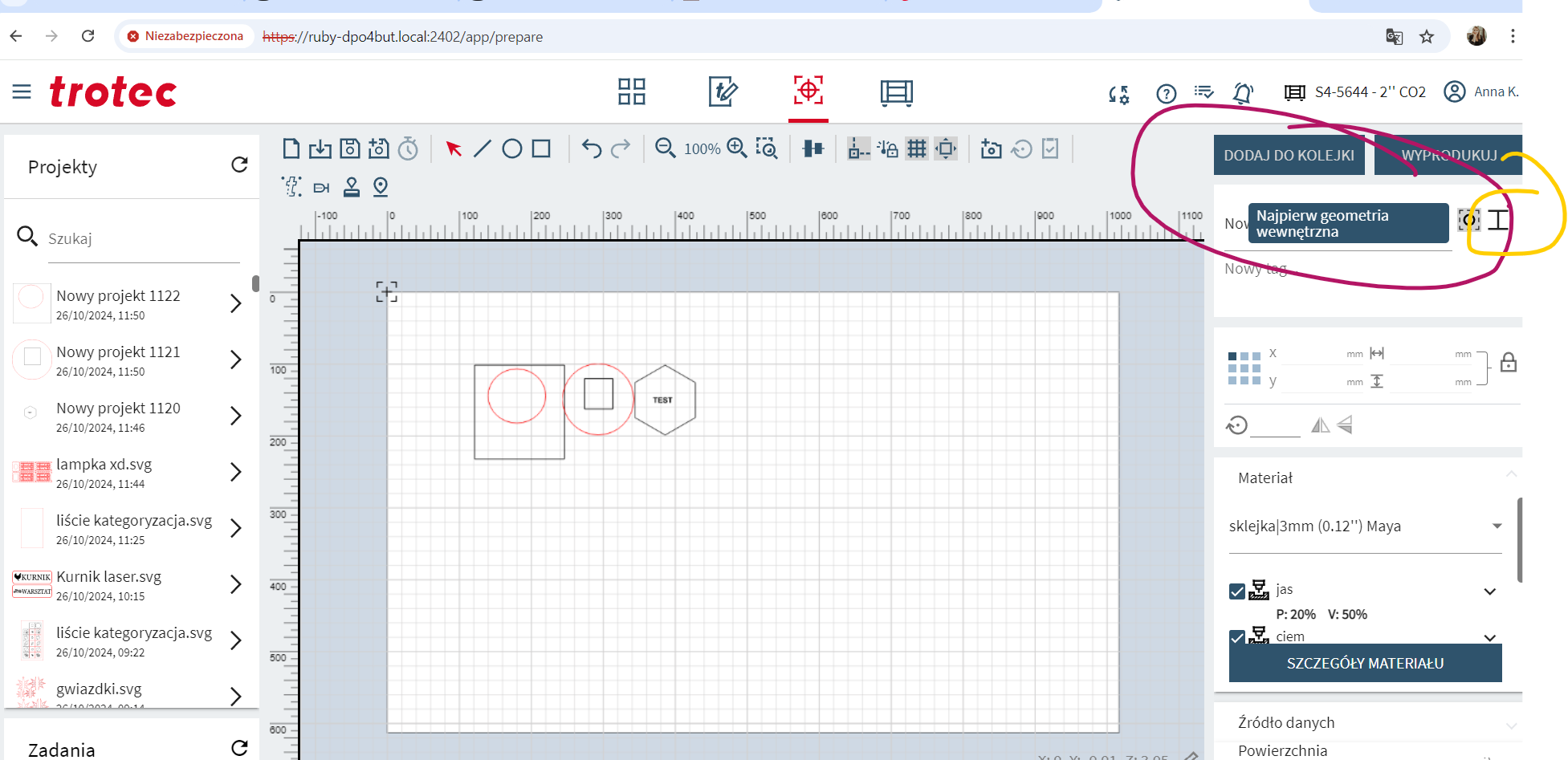Click the Szukaj project search field
The height and width of the screenshot is (760, 1568).
(144, 238)
